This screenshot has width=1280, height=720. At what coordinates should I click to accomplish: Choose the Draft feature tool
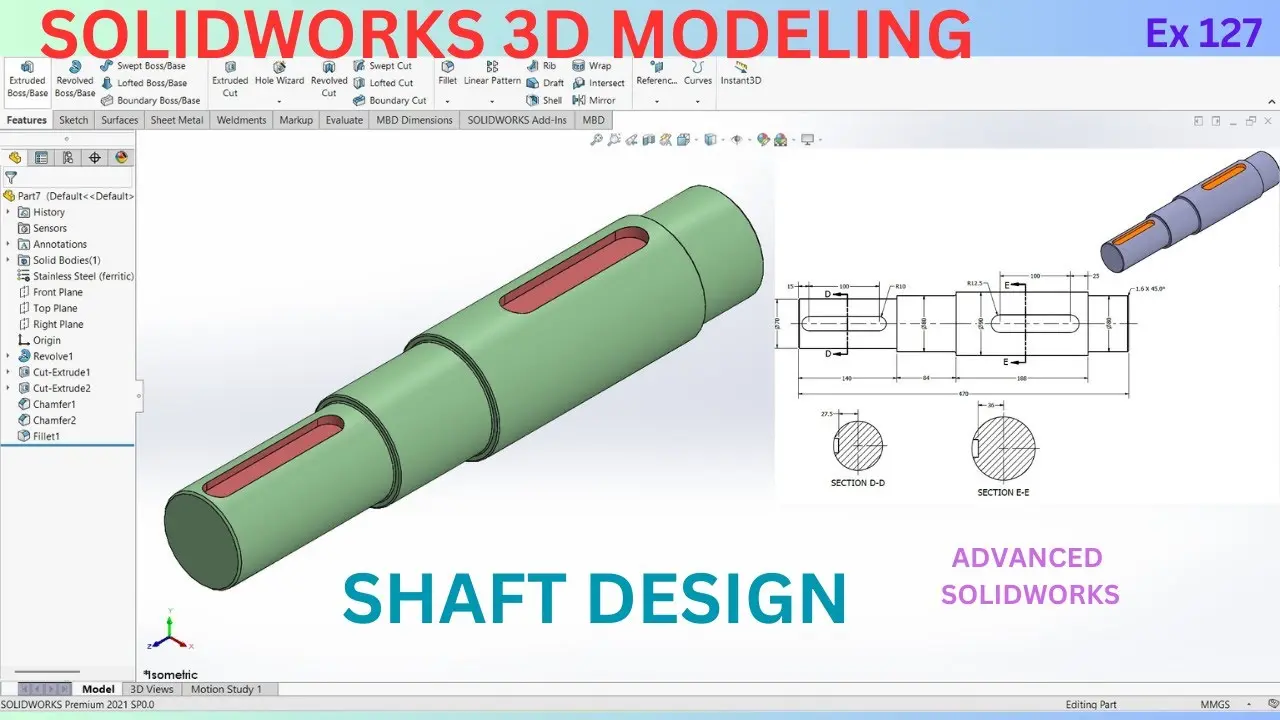[545, 83]
